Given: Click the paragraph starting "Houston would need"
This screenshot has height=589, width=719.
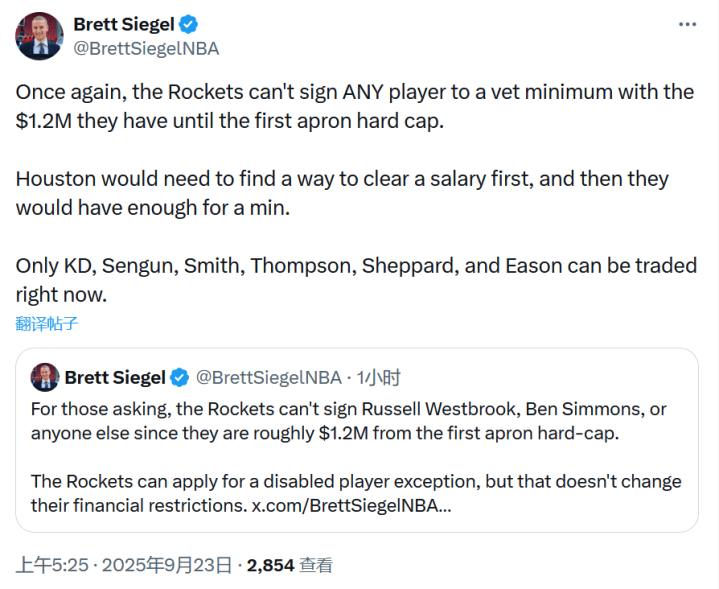Looking at the screenshot, I should [342, 193].
